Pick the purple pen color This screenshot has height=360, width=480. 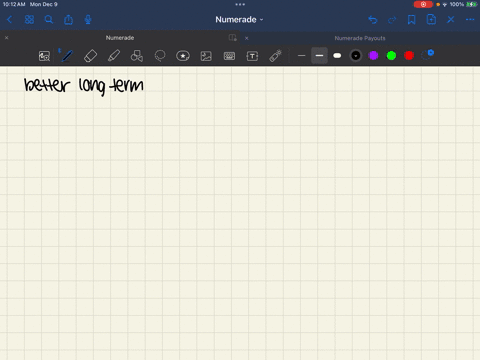pos(373,56)
